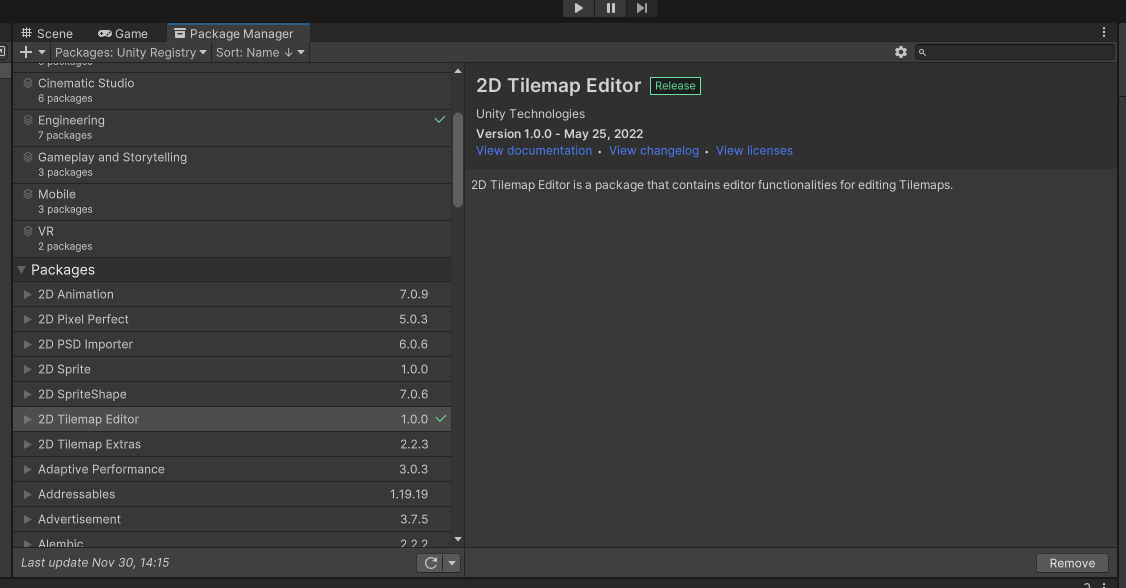Viewport: 1126px width, 588px height.
Task: Select Gameplay and Storytelling feature set
Action: coord(232,165)
